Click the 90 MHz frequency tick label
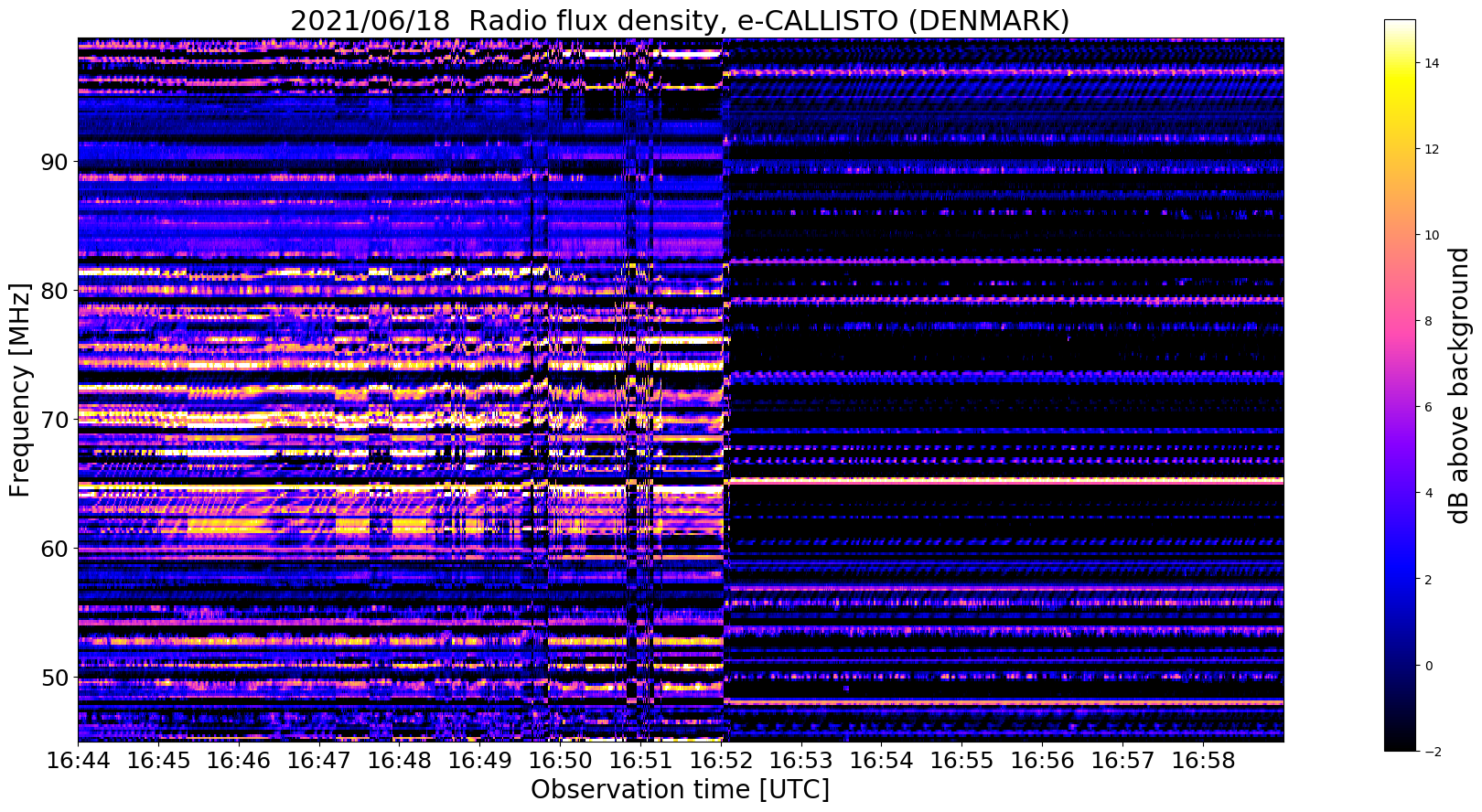This screenshot has height=812, width=1482. [x=53, y=162]
